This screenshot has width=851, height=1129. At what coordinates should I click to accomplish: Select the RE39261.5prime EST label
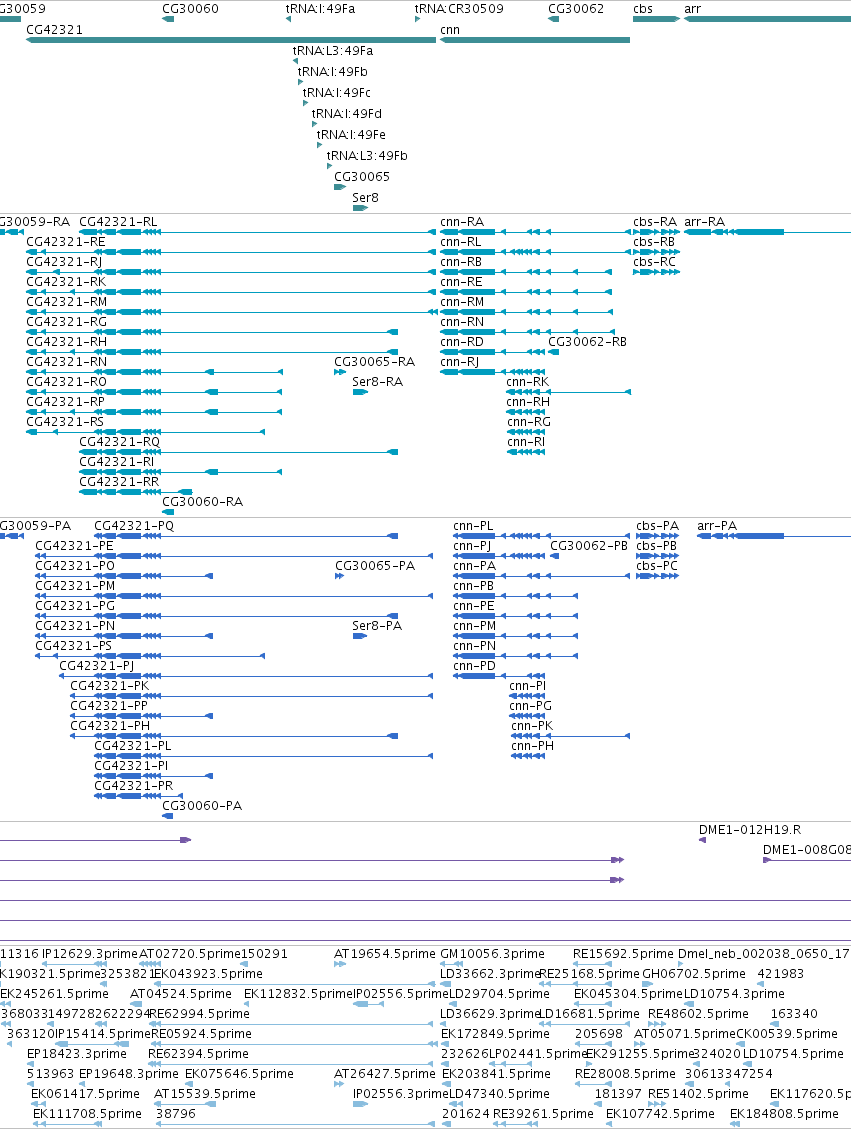[x=544, y=1113]
